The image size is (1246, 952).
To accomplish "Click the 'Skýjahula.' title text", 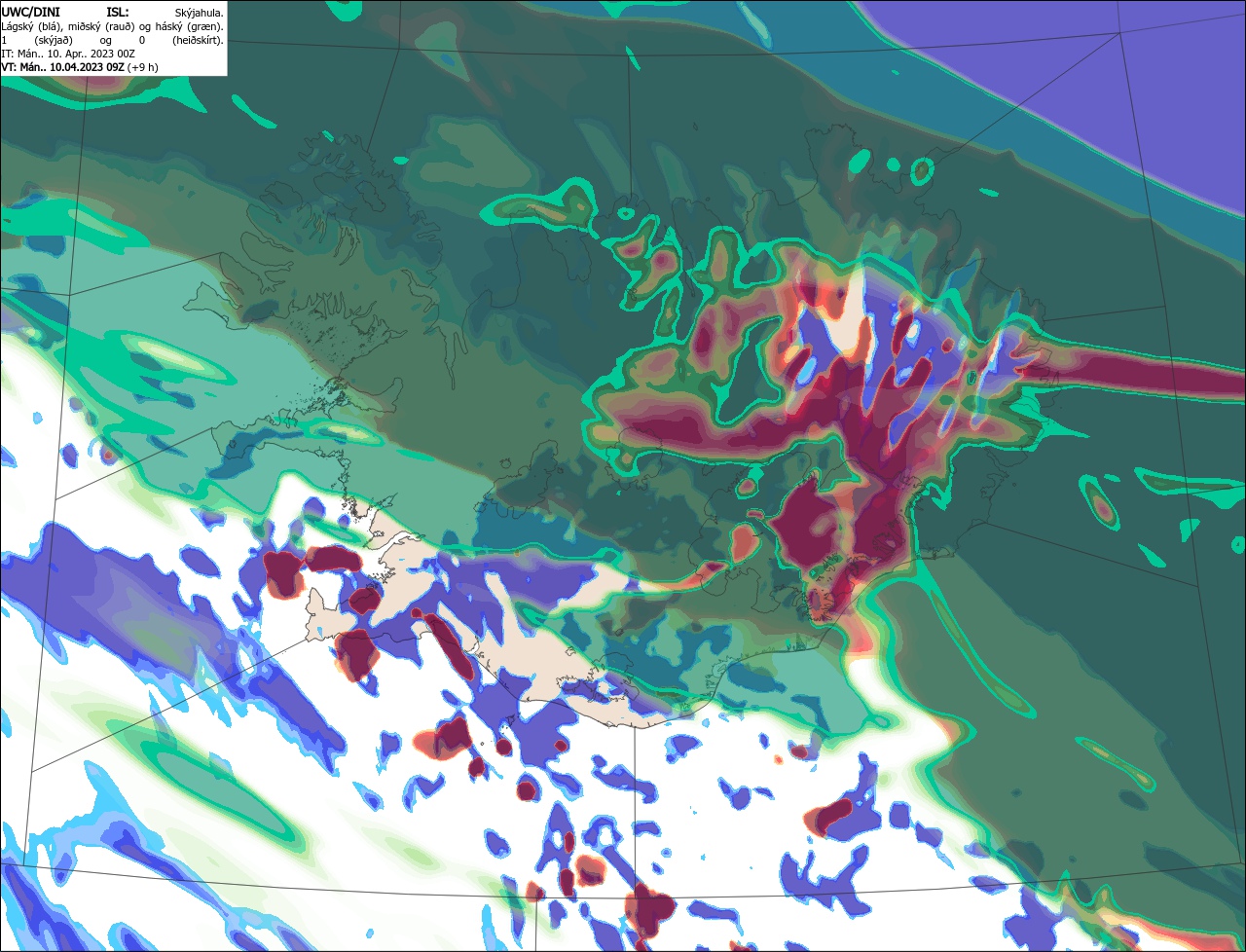I will click(199, 14).
